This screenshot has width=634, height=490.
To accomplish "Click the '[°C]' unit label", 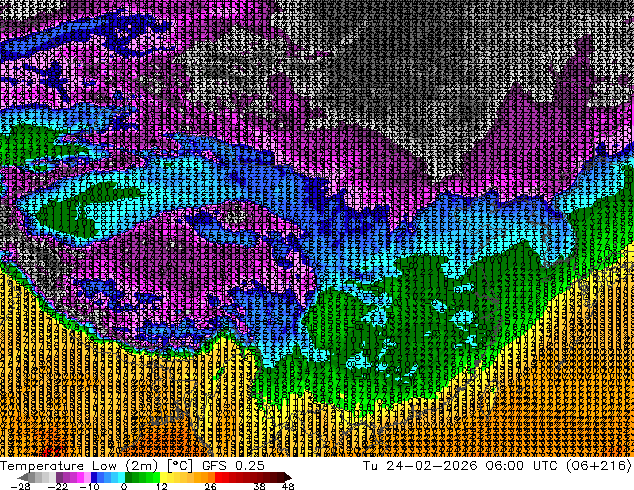I will tap(180, 466).
